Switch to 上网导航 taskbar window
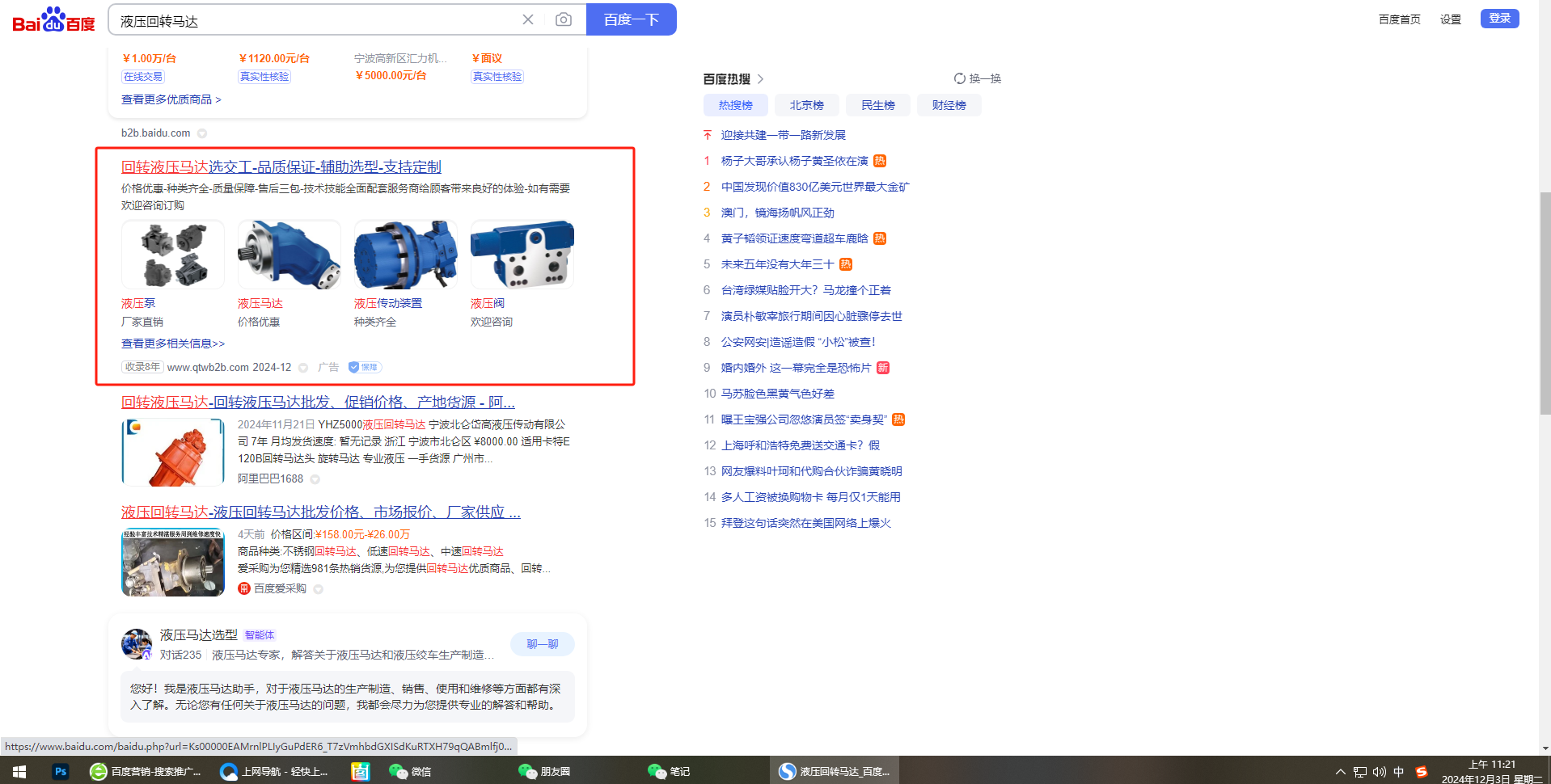 [x=274, y=772]
